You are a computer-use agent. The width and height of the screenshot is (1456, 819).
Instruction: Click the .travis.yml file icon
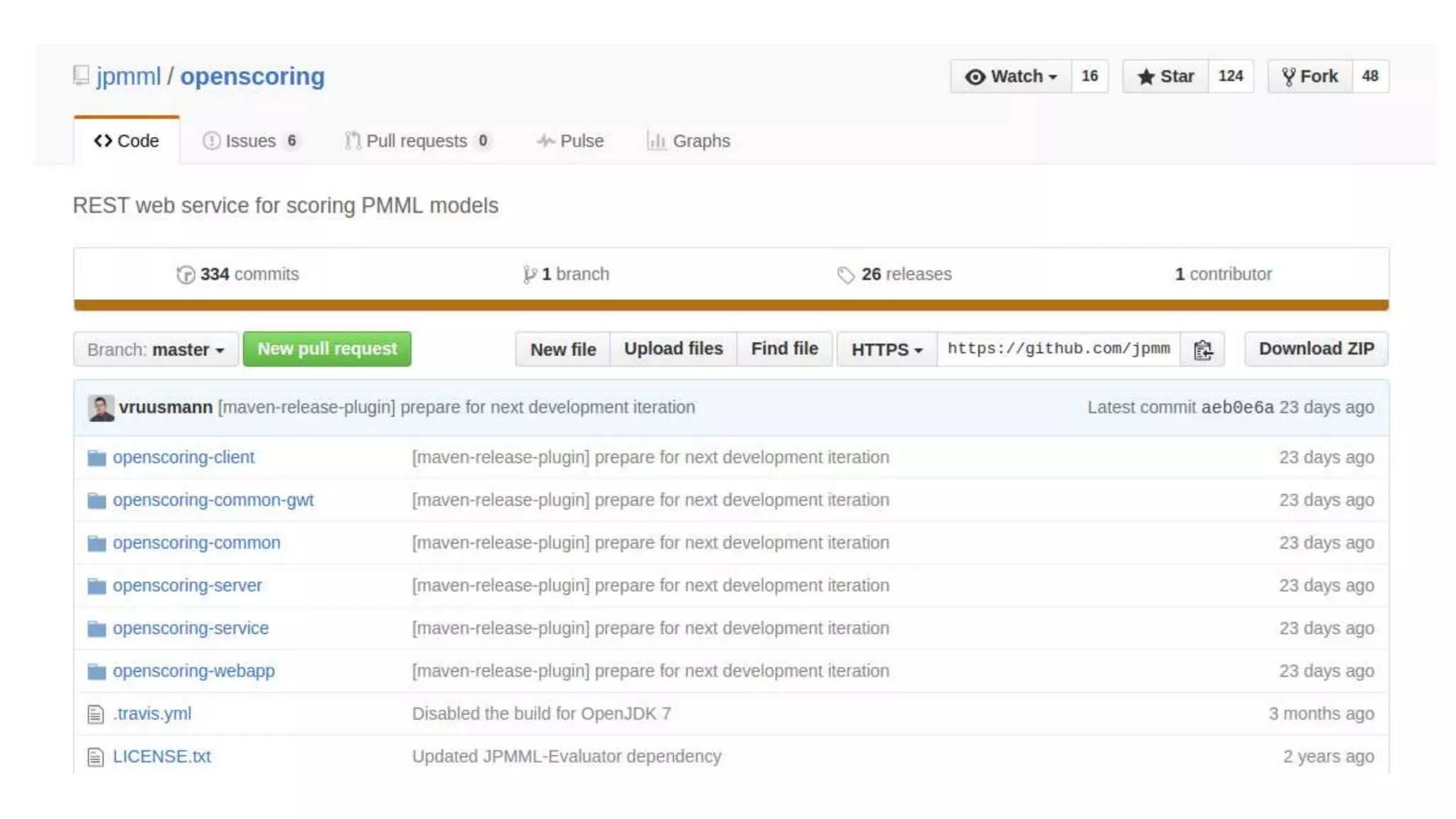96,714
